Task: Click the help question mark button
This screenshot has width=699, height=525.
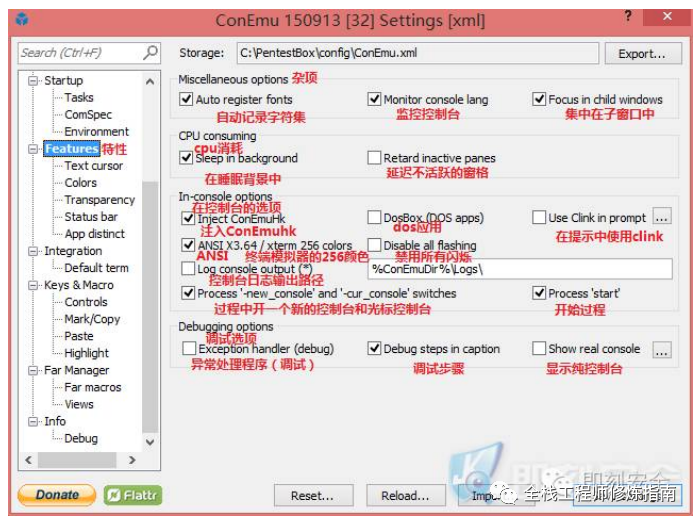Action: point(628,16)
